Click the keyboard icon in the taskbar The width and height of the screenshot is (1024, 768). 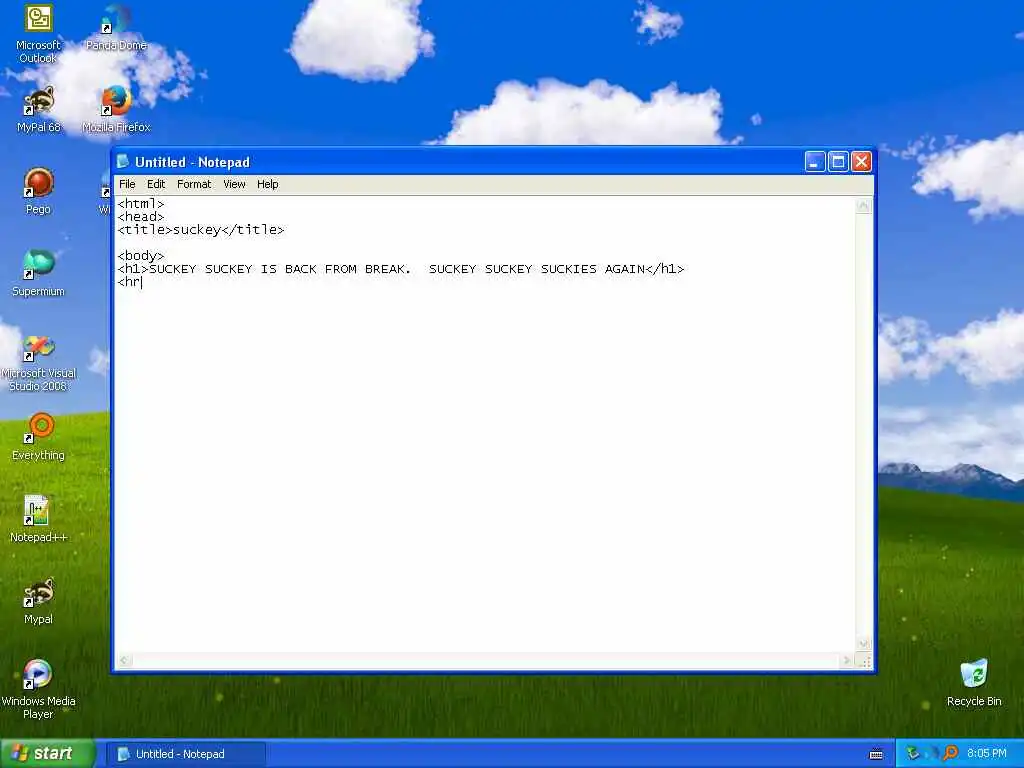[x=876, y=754]
